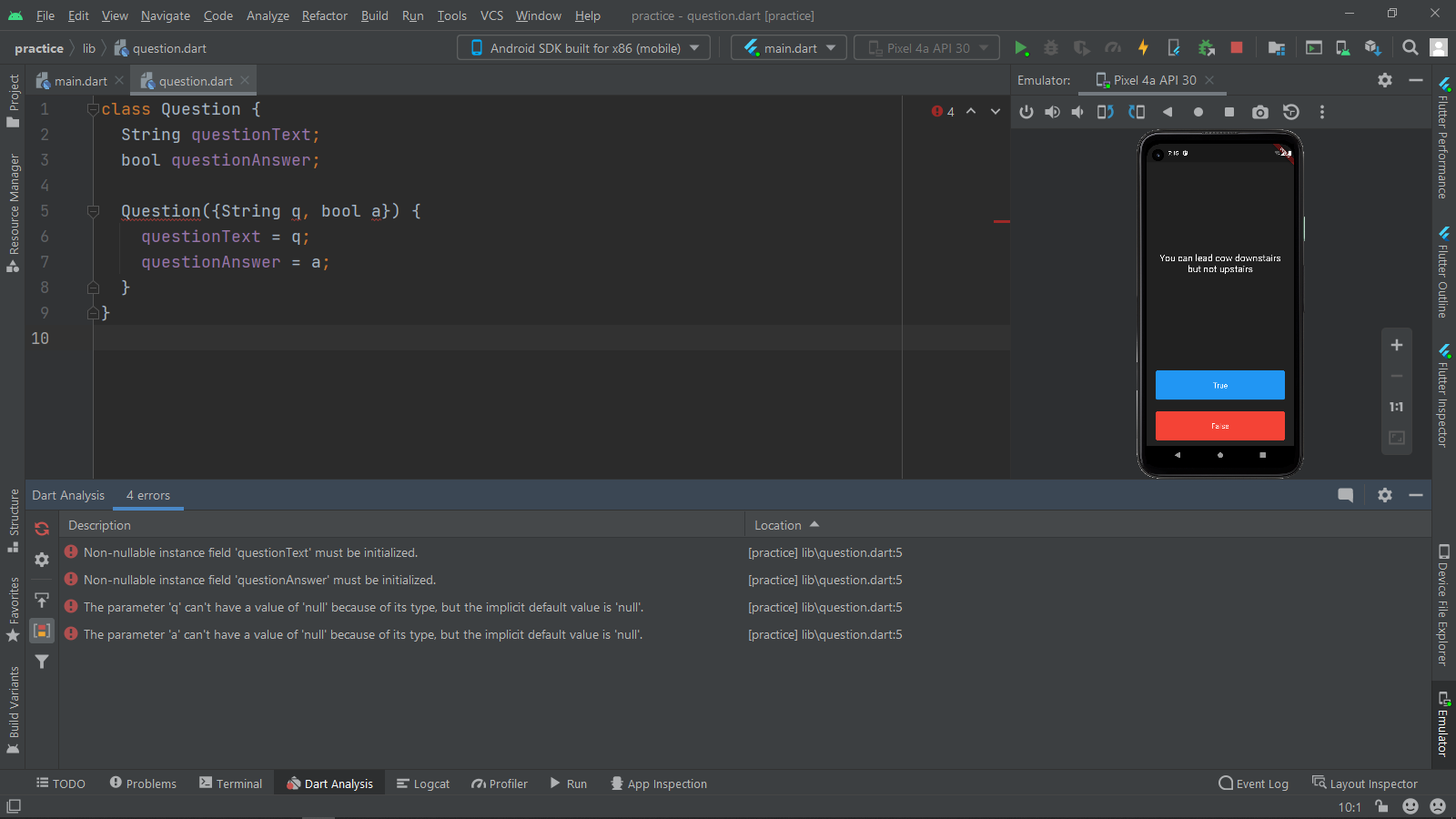This screenshot has width=1456, height=819.
Task: Click emulator Back triangle in emulator toolbar
Action: 1168,112
